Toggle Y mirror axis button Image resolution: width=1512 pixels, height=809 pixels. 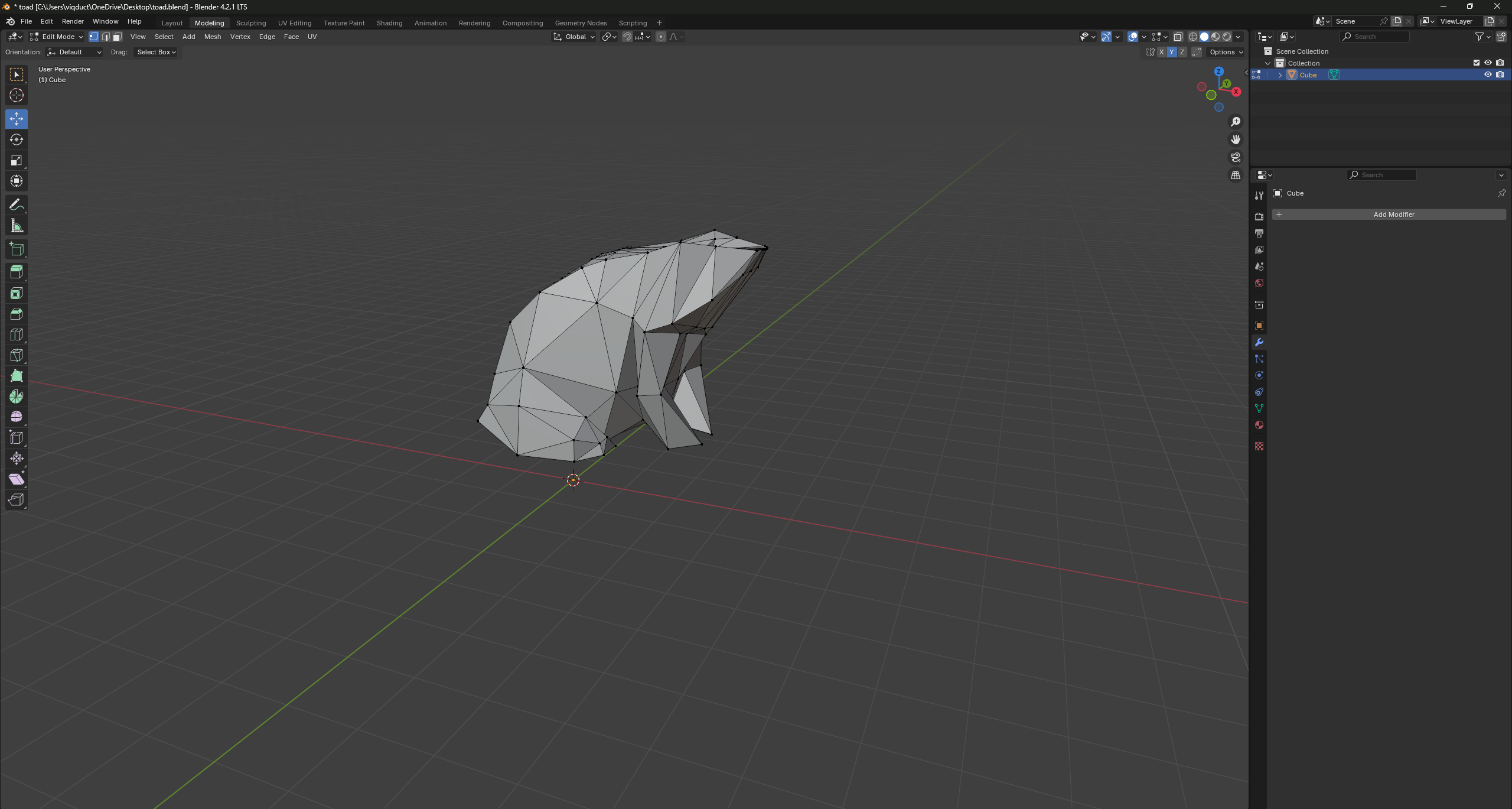coord(1172,52)
